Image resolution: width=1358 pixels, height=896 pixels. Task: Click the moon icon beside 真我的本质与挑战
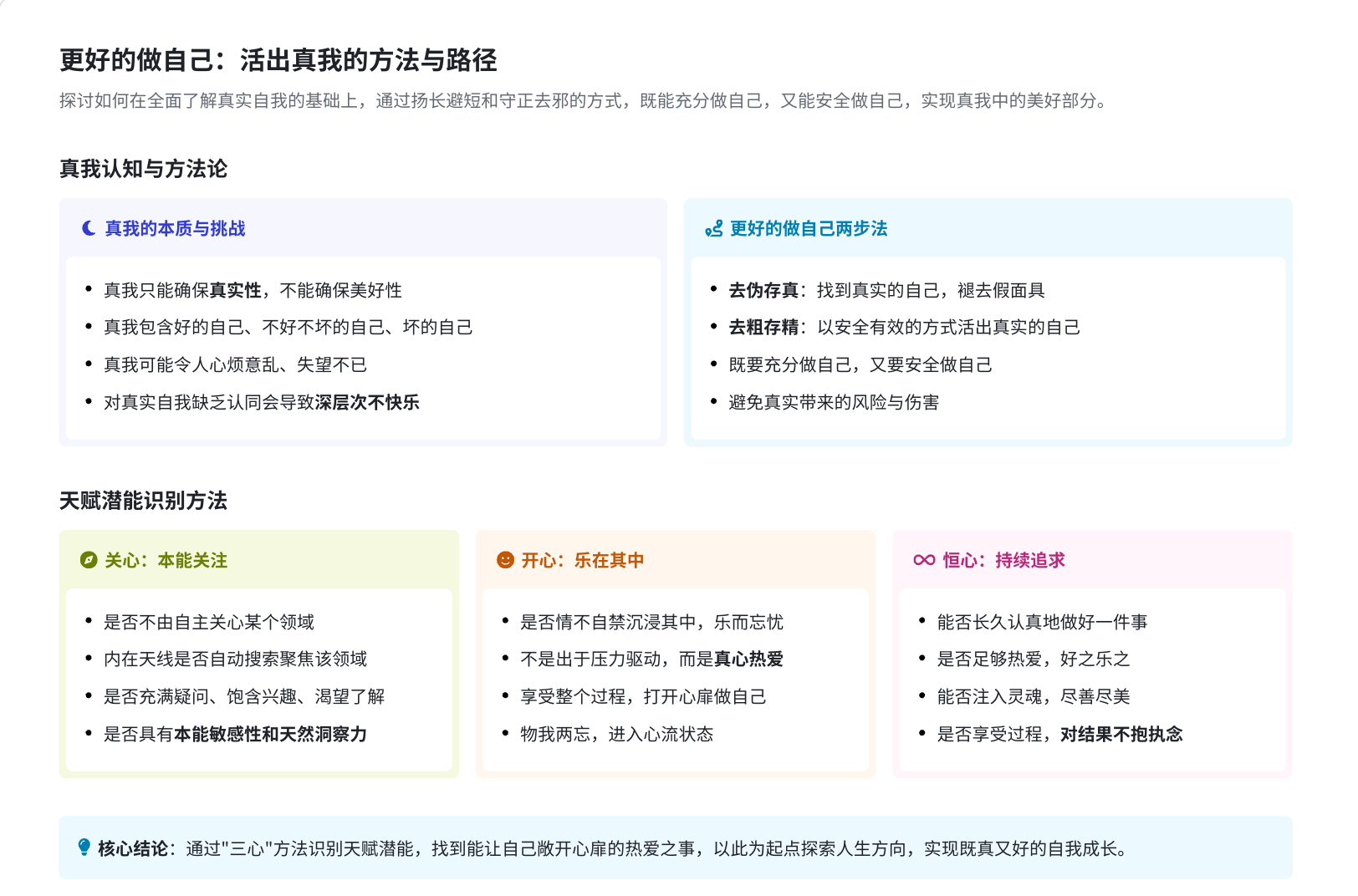[88, 228]
